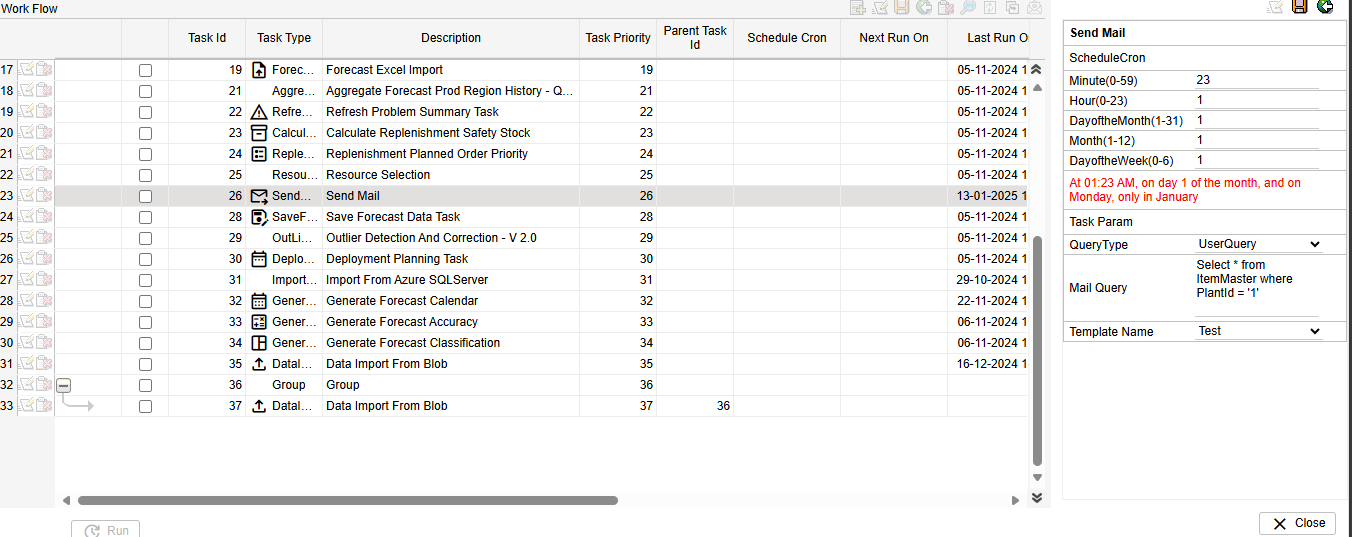Click the Minute(0-59) input field

click(x=1256, y=80)
